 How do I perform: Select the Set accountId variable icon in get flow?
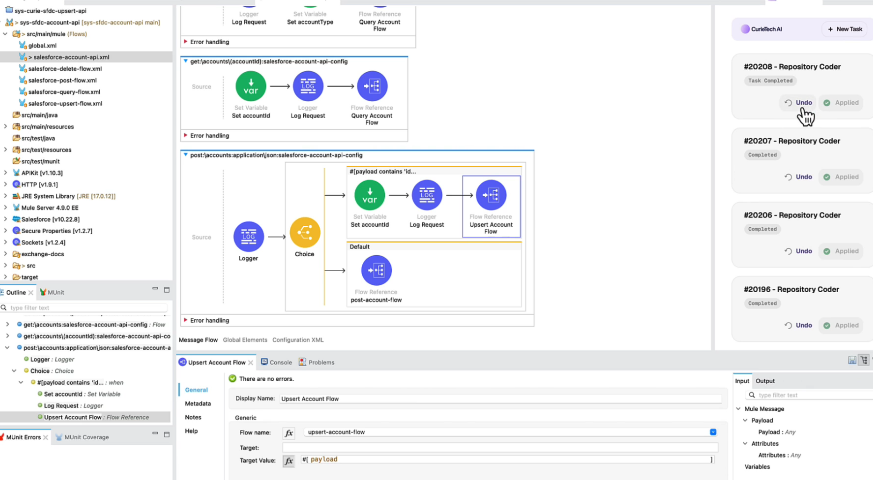point(251,86)
